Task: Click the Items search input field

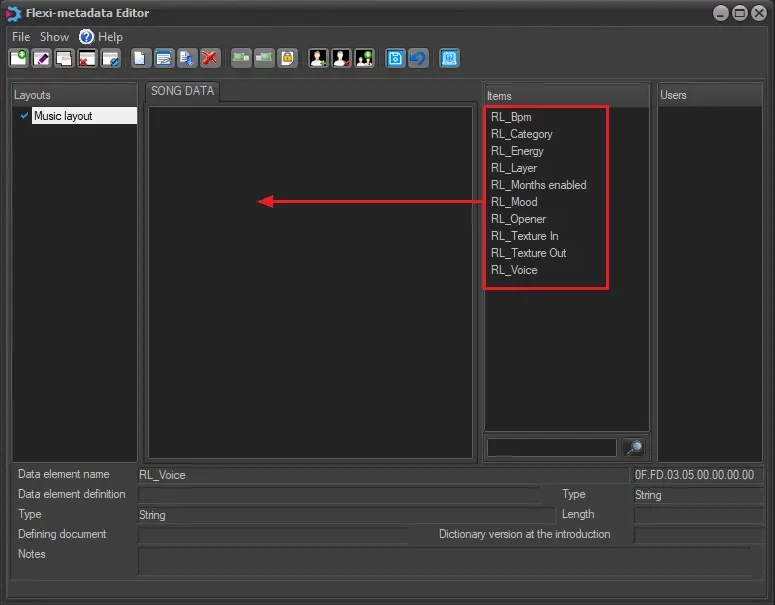Action: pos(551,448)
